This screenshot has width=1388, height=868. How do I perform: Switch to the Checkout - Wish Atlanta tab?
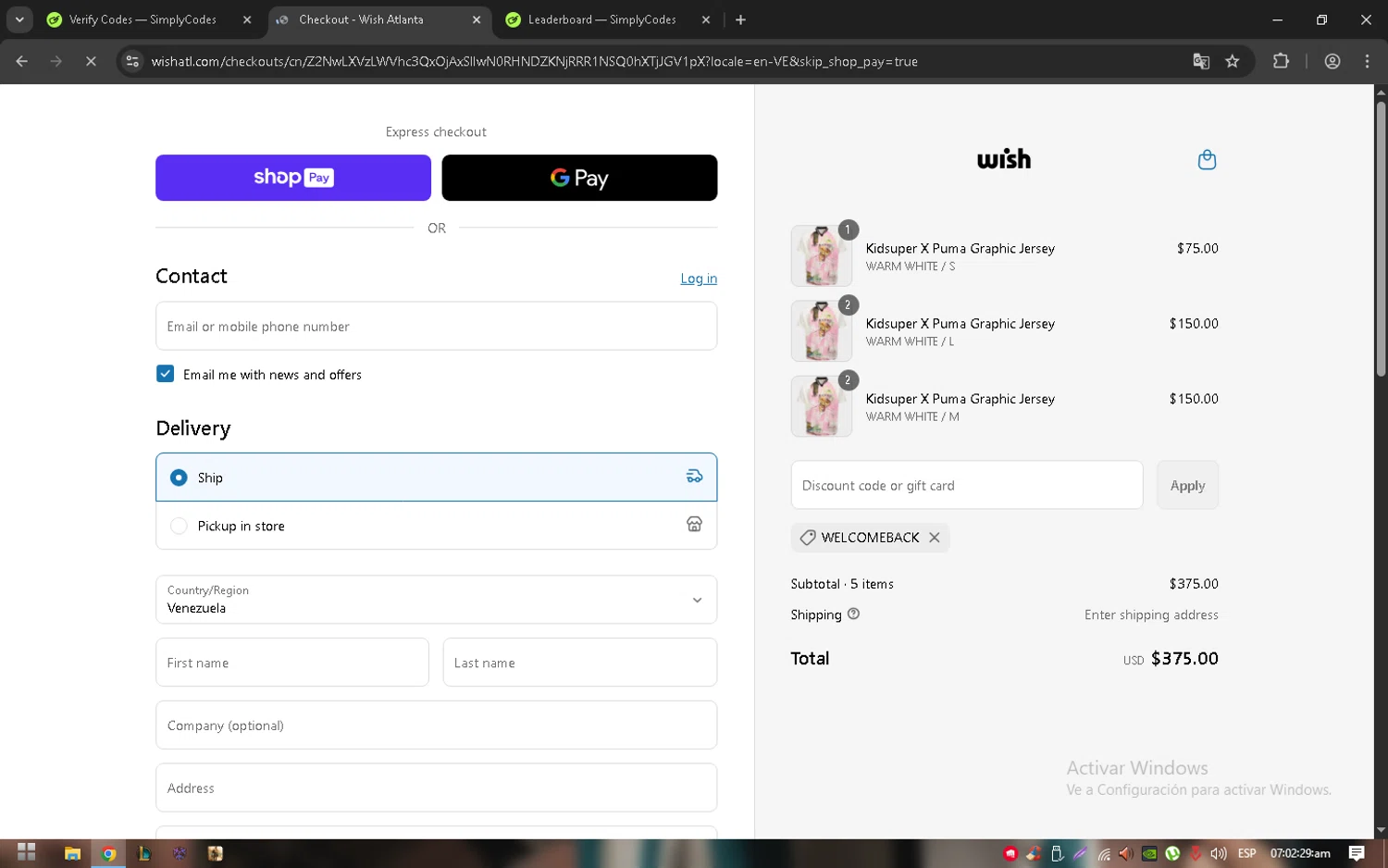click(381, 19)
